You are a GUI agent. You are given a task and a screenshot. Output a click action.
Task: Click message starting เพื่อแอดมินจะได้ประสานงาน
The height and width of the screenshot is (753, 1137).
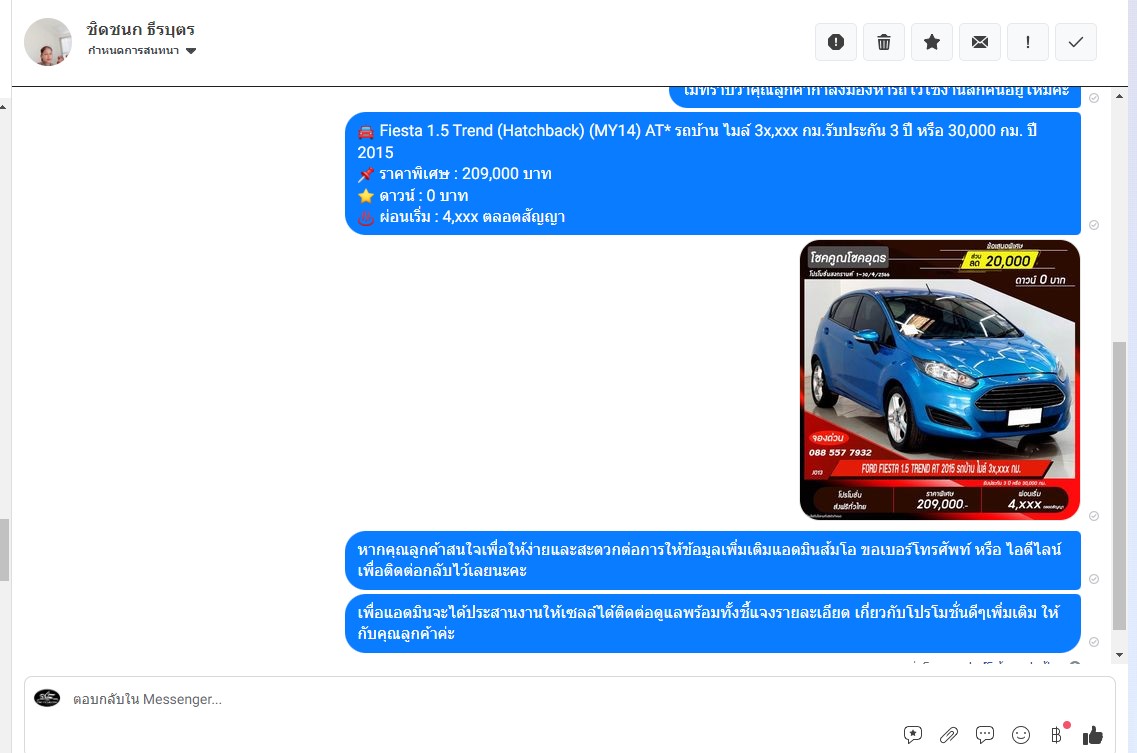click(713, 623)
